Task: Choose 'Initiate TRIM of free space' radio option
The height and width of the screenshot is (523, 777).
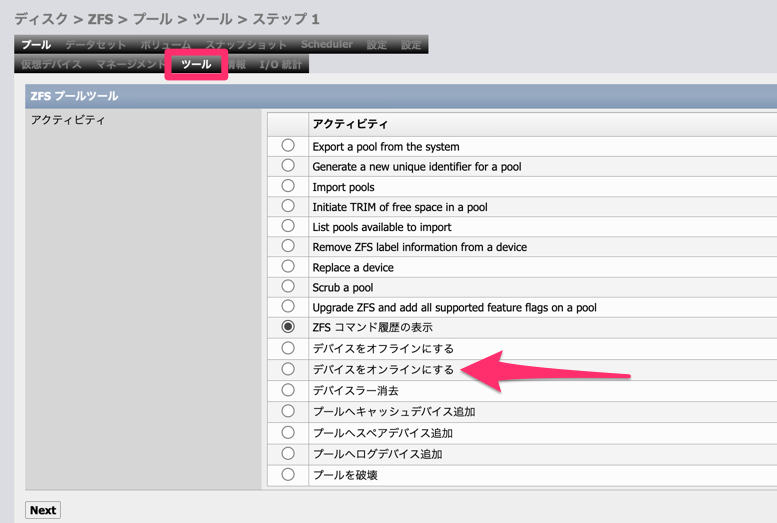Action: coord(288,206)
